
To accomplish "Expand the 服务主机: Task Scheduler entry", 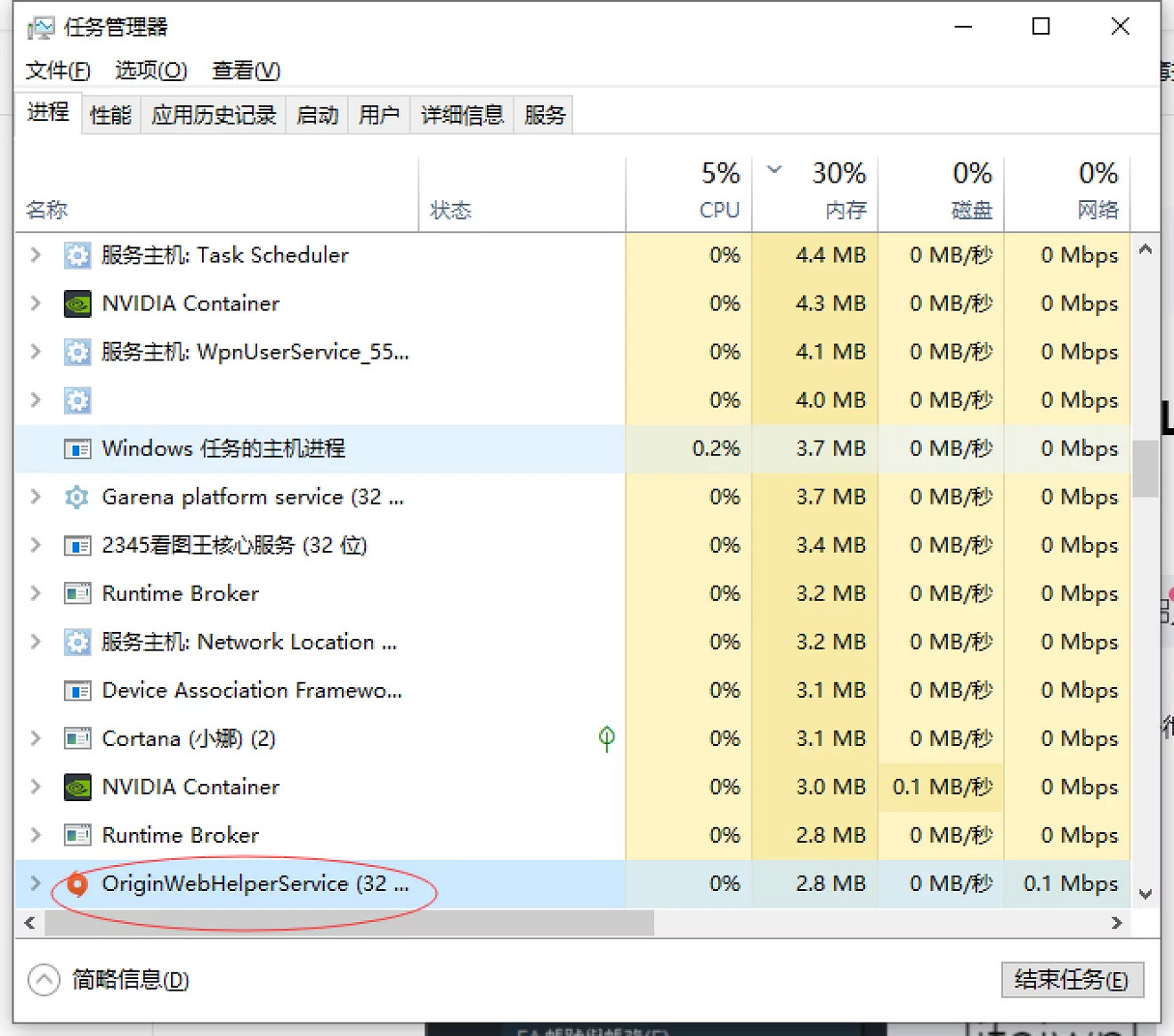I will click(x=36, y=255).
